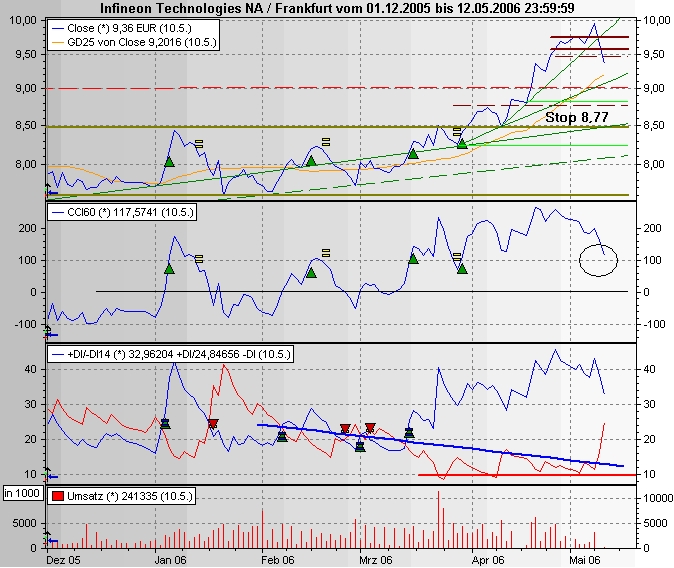The height and width of the screenshot is (568, 674).
Task: Click February yellow marker on CCI60 chart
Action: 326,253
